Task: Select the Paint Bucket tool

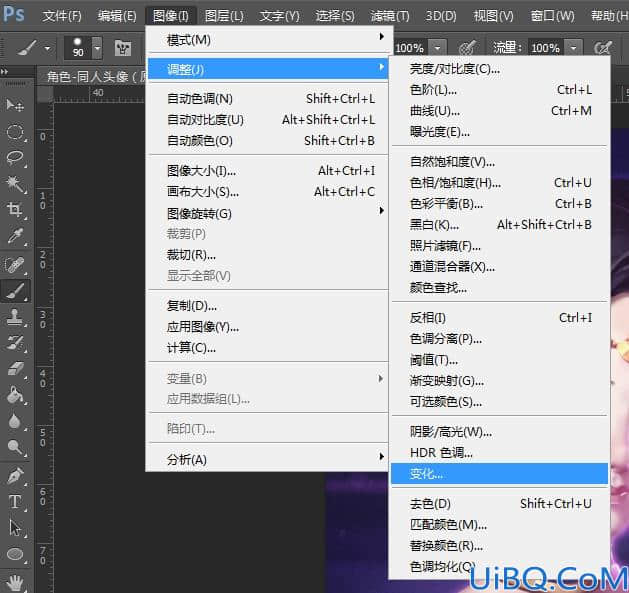Action: (x=15, y=395)
